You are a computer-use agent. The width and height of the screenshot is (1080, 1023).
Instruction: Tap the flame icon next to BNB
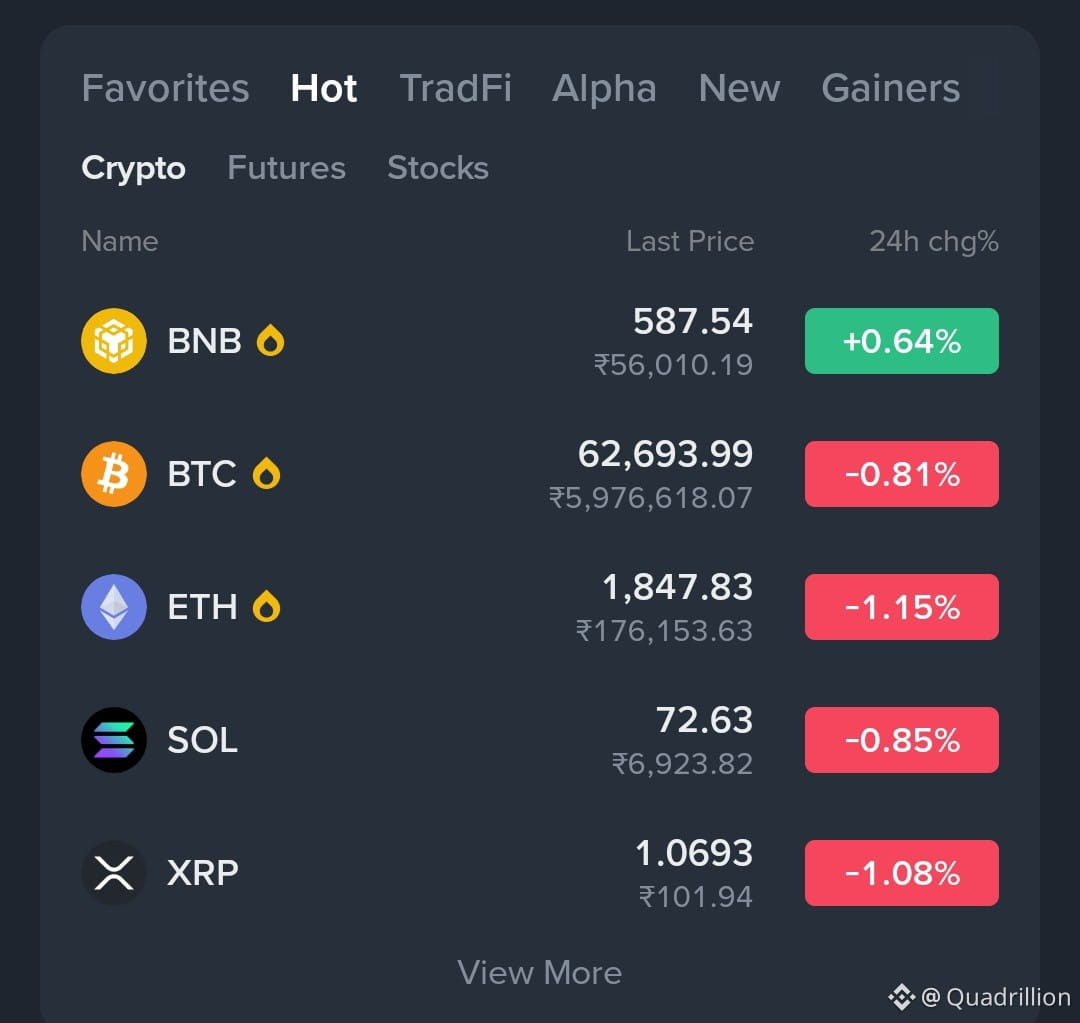click(x=270, y=340)
